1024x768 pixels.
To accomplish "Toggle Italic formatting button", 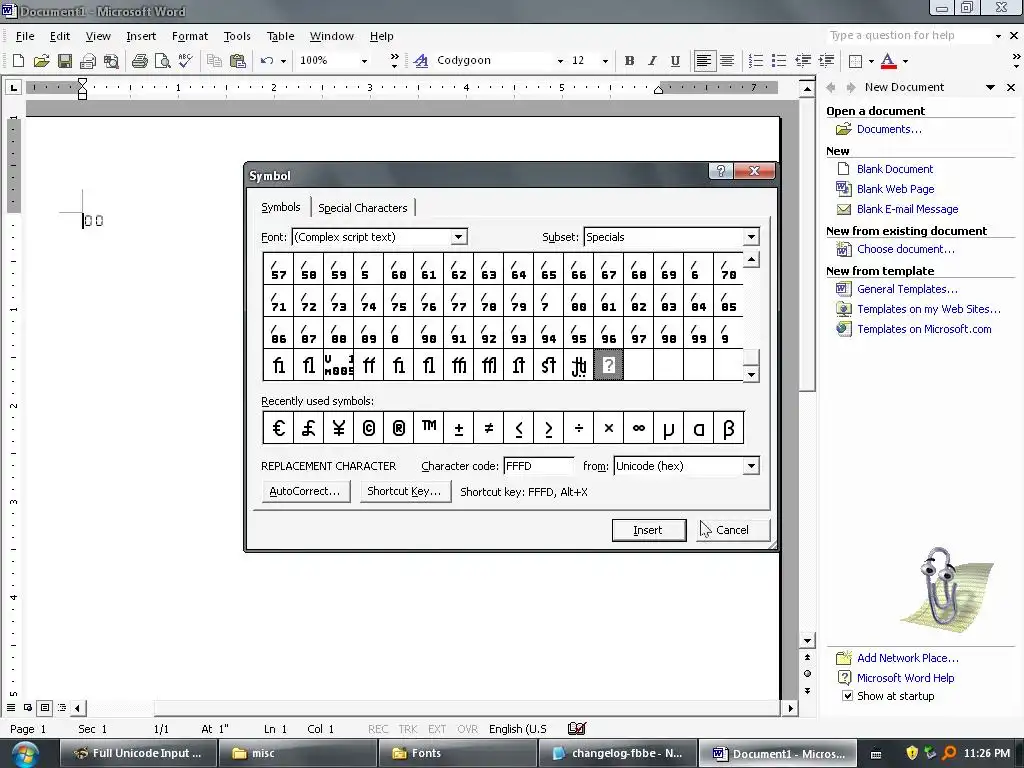I will pyautogui.click(x=652, y=61).
